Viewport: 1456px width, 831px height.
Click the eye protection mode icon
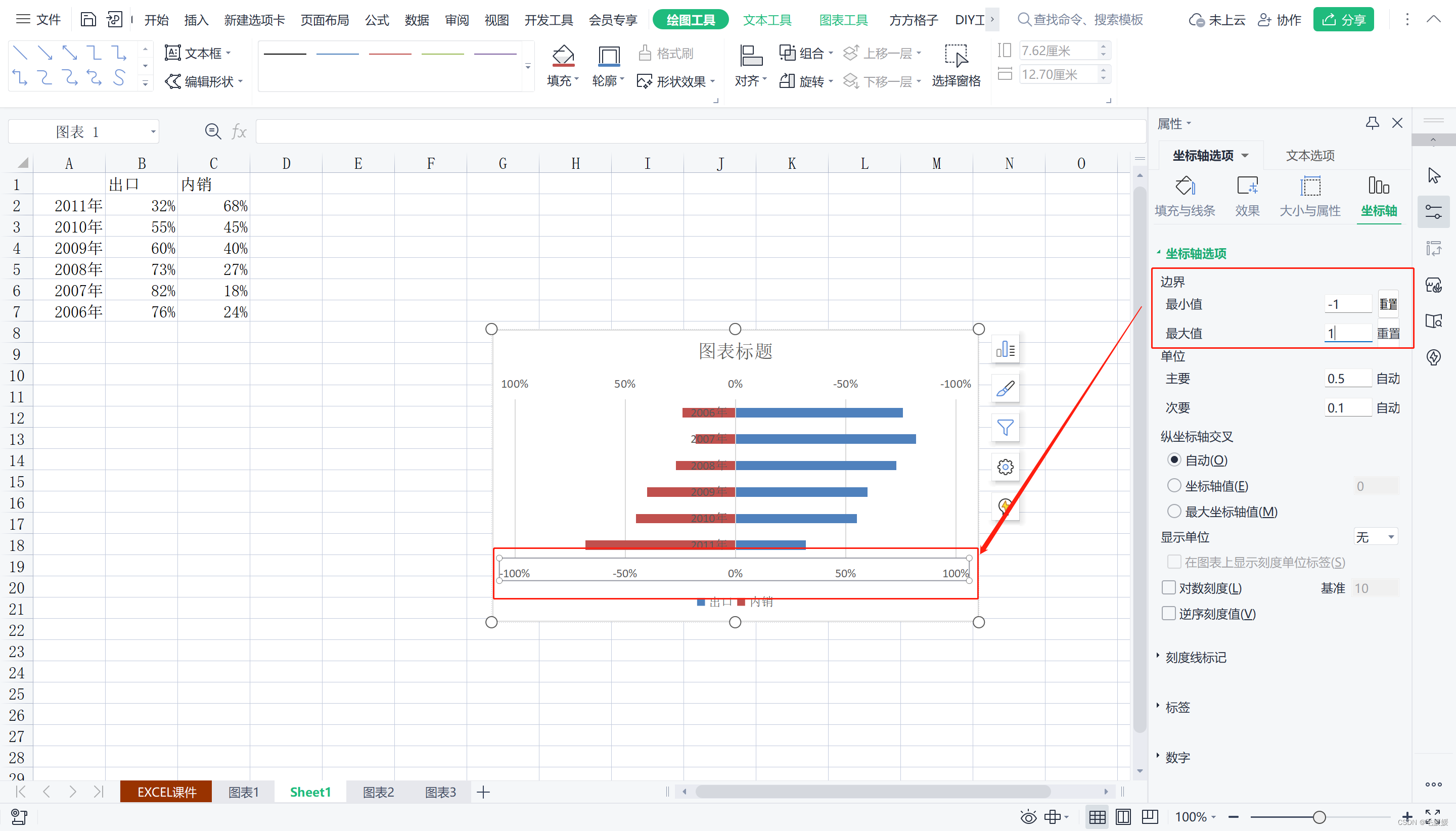pyautogui.click(x=1028, y=817)
